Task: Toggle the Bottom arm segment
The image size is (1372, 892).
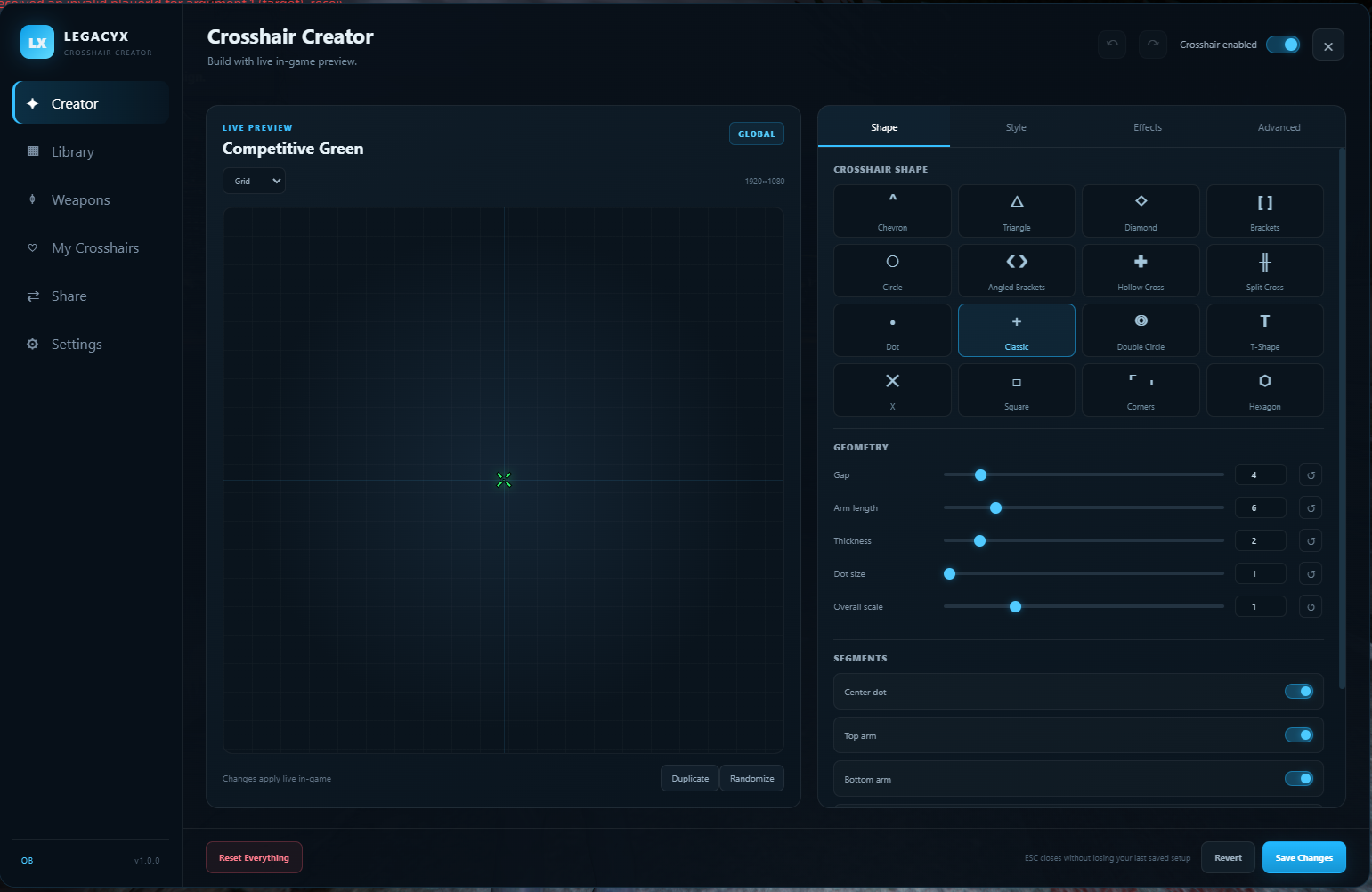Action: [x=1299, y=779]
